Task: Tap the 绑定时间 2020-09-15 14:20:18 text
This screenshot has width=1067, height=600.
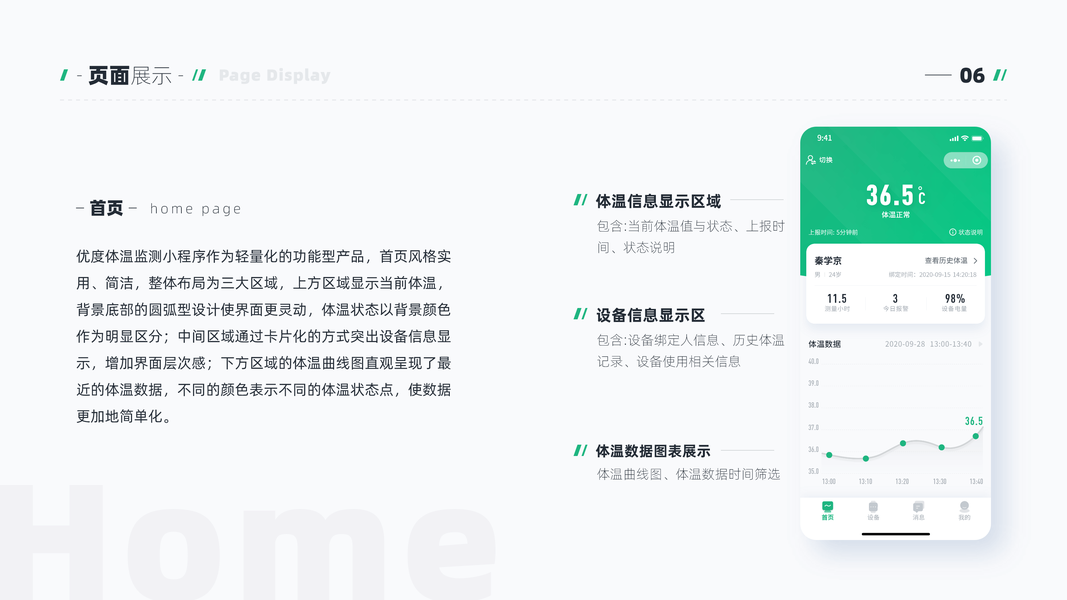Action: click(x=932, y=275)
